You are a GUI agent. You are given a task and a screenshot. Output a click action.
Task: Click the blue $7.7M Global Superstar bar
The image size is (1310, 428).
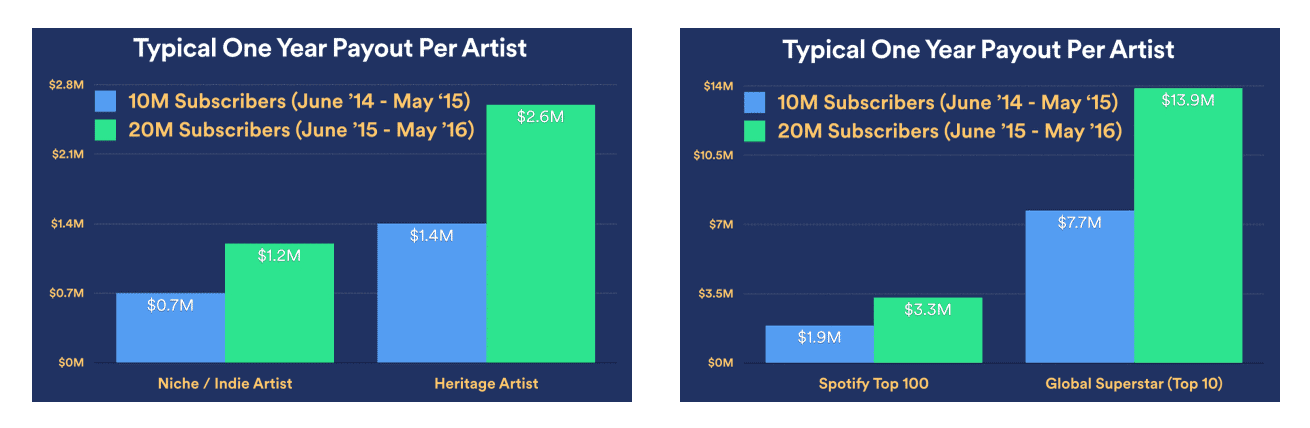click(x=1079, y=286)
